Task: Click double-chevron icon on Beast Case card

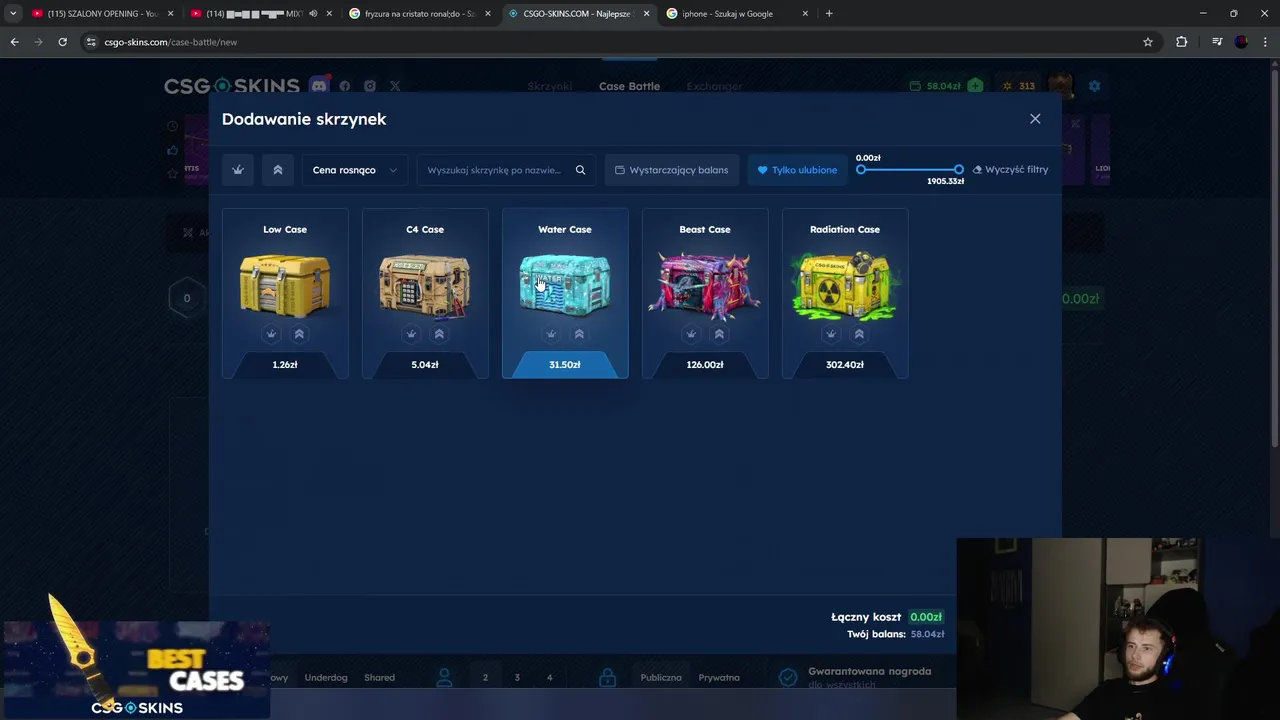Action: 719,334
